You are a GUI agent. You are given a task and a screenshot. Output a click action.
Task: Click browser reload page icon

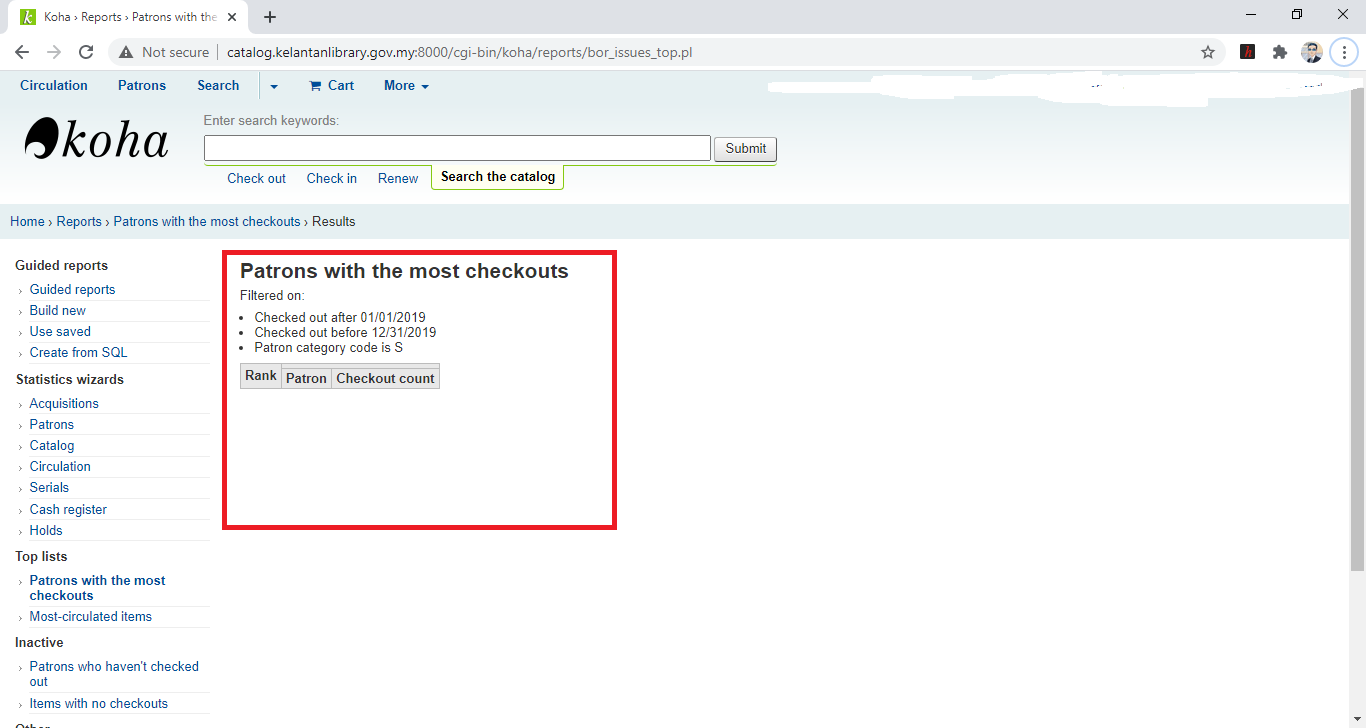click(86, 52)
